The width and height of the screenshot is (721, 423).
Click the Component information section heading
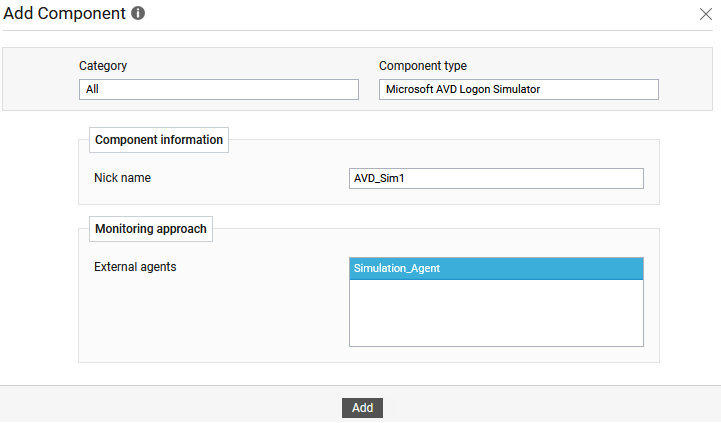(x=159, y=140)
